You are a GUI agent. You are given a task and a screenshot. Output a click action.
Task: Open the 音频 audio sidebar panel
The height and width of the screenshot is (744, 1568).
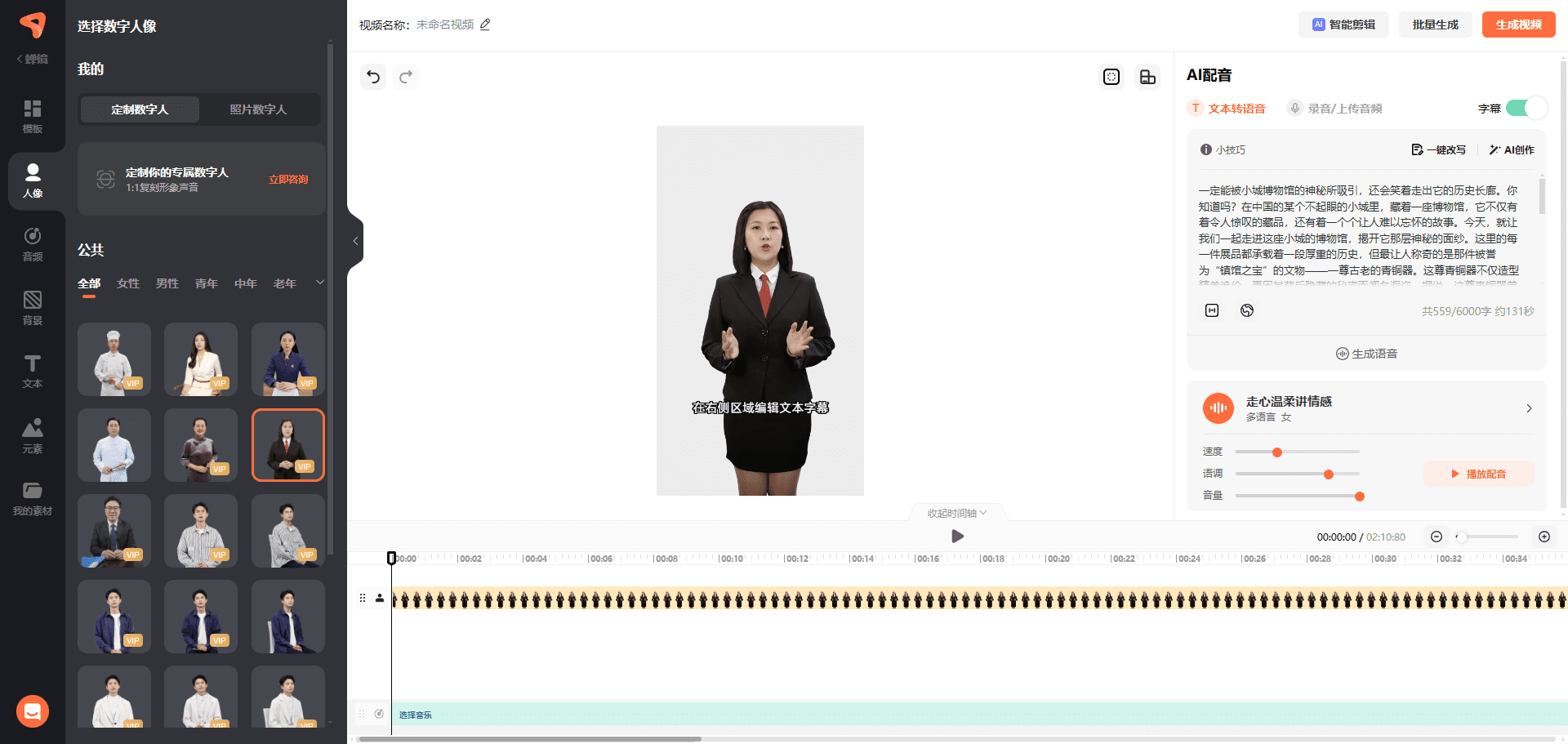33,244
